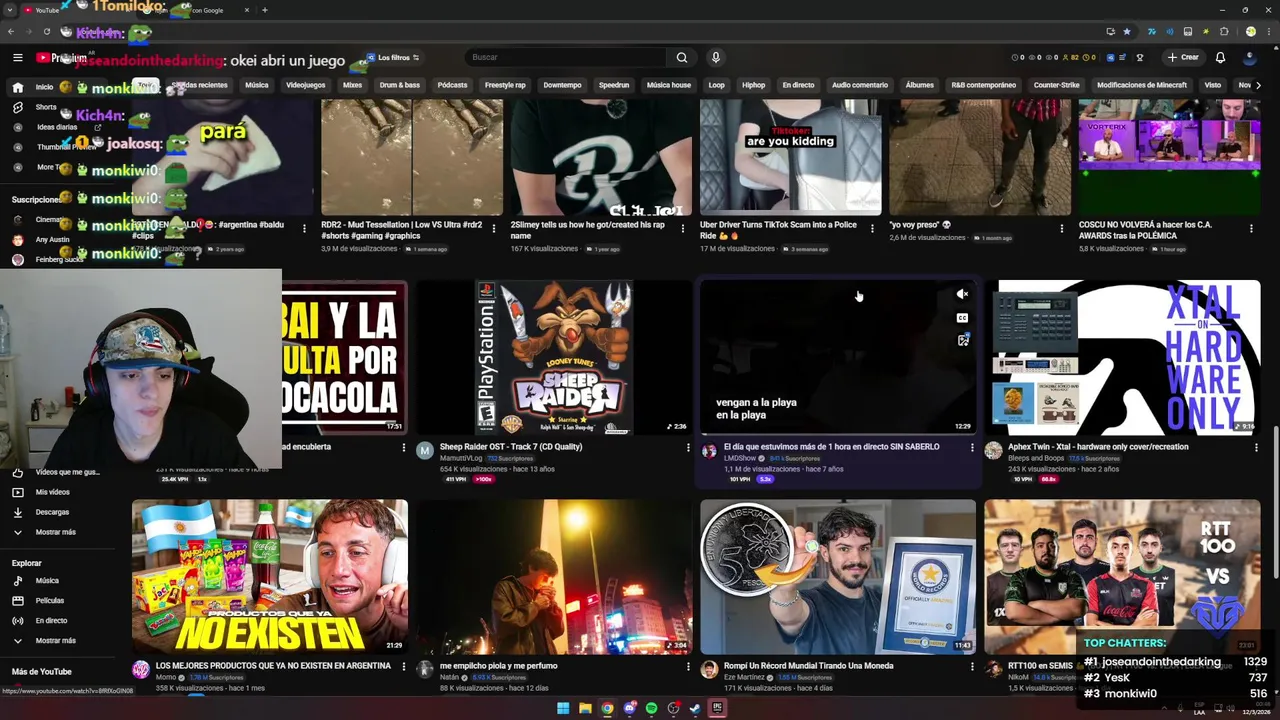Open options for COSCU NO VOLVERÁ video
This screenshot has width=1280, height=720.
[x=1251, y=229]
